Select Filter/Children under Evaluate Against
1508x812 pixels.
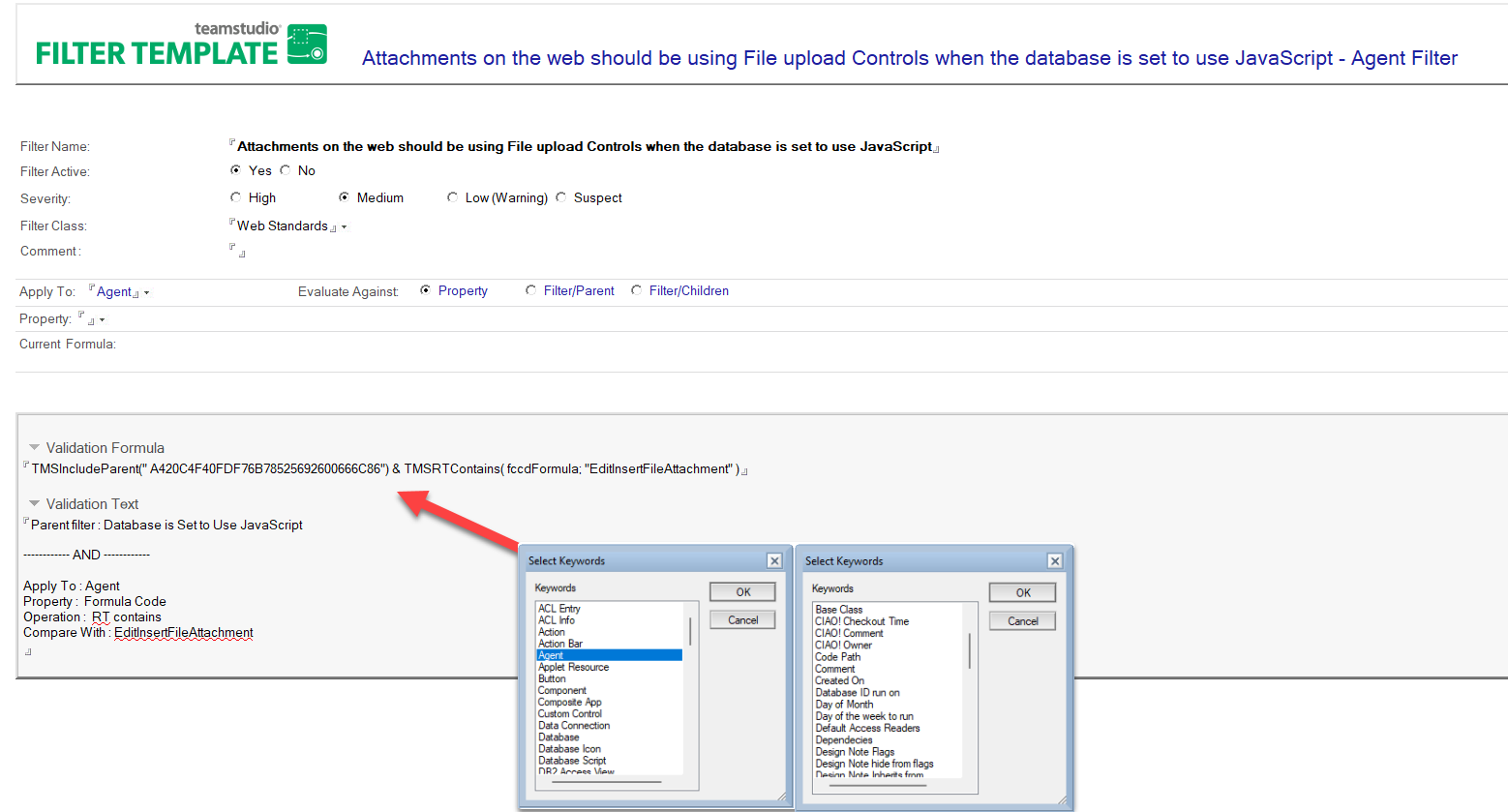point(636,290)
